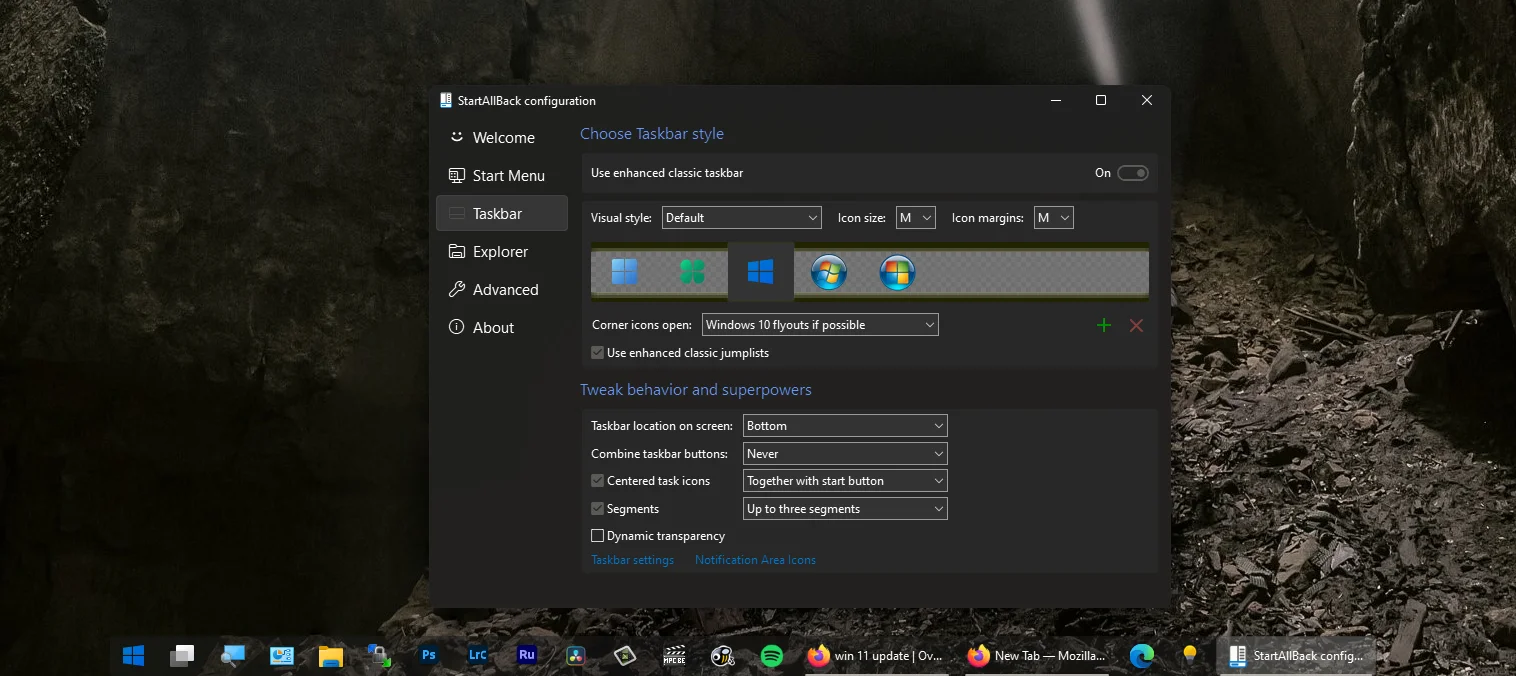Viewport: 1516px width, 676px height.
Task: Open Media Player Classic from the taskbar
Action: click(674, 656)
